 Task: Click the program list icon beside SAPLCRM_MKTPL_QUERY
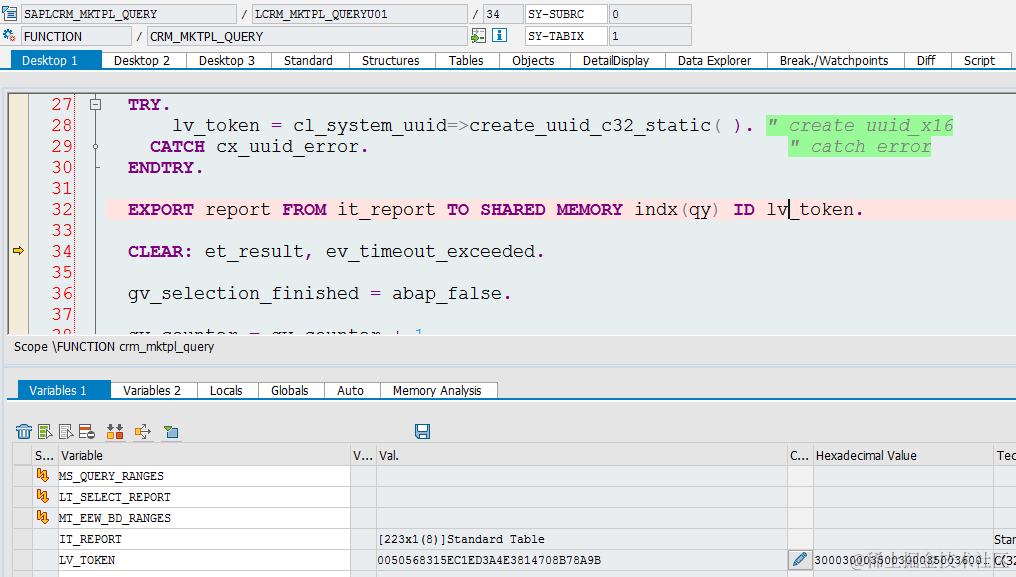coord(10,13)
